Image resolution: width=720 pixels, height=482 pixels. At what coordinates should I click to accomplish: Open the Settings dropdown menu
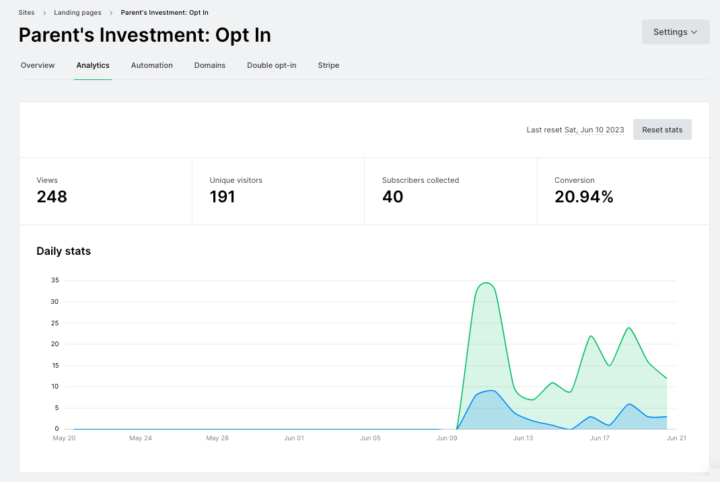675,32
